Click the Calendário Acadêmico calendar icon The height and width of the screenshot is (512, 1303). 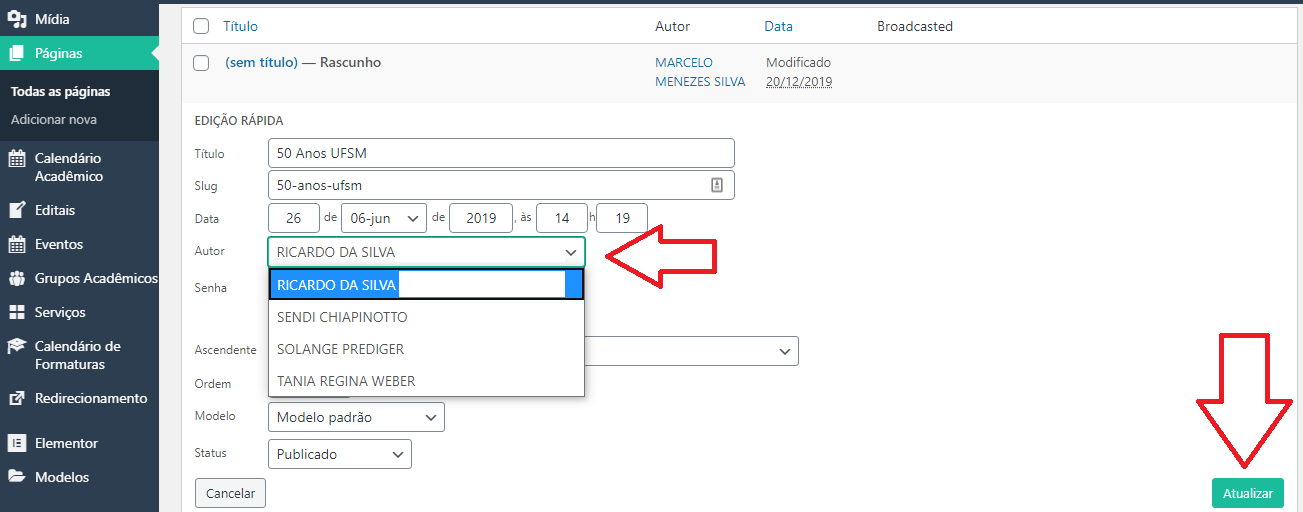tap(17, 159)
